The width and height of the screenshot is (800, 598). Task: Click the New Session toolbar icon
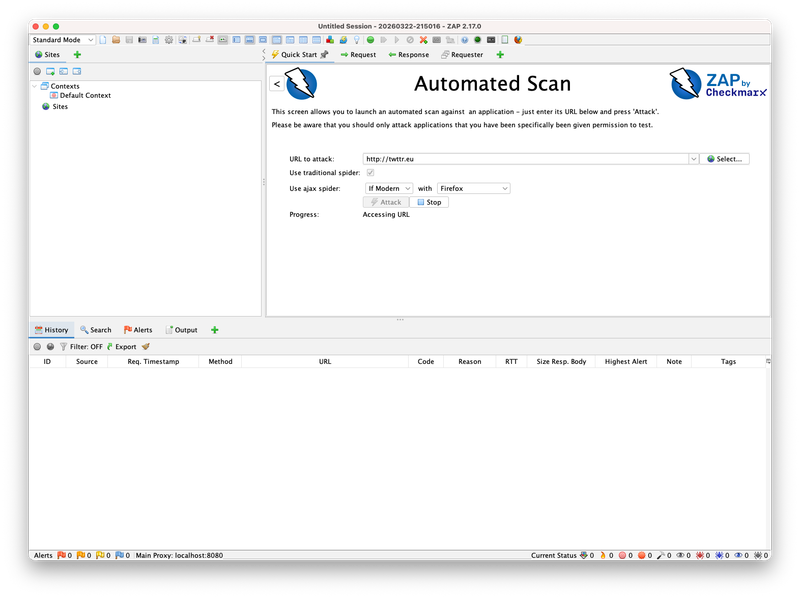103,40
